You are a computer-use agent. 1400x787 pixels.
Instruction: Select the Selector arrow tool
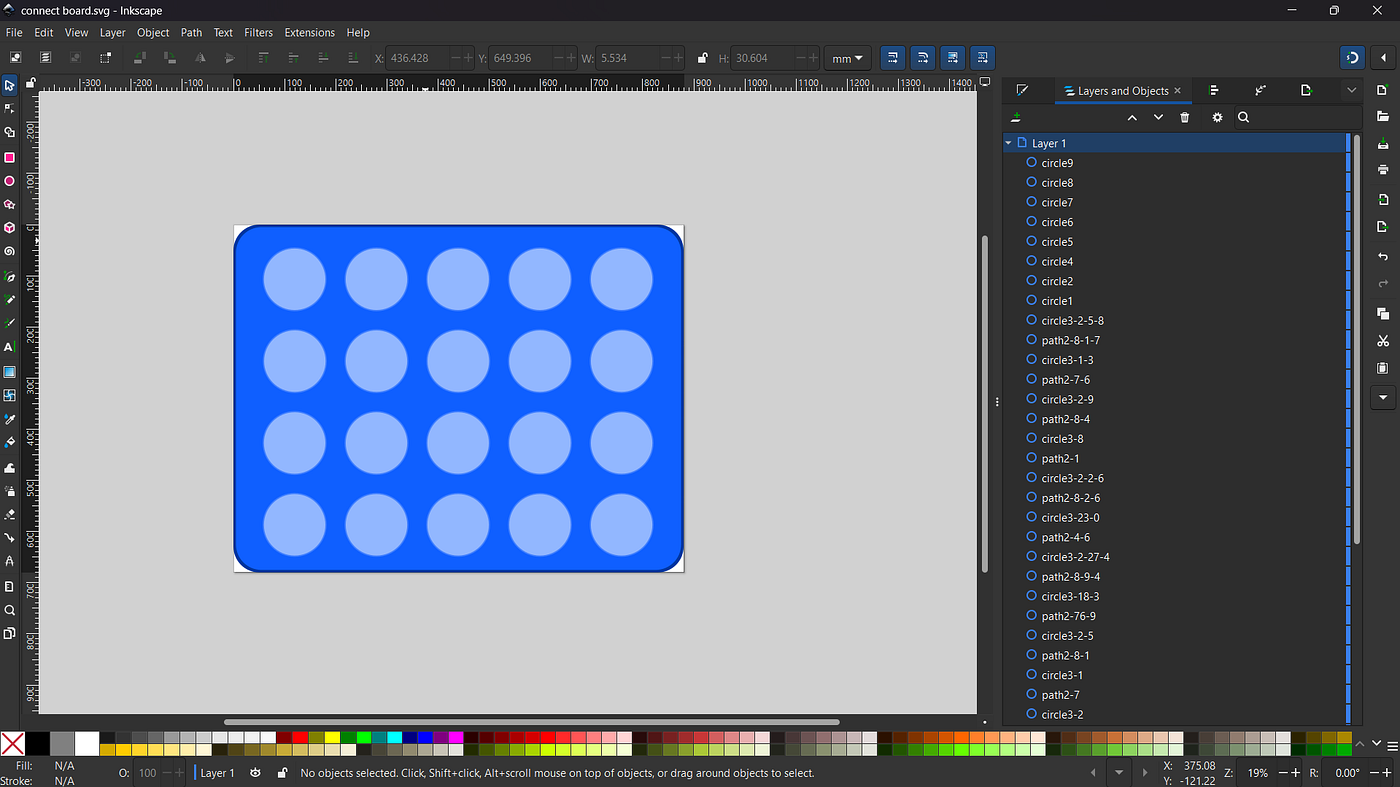(9, 85)
